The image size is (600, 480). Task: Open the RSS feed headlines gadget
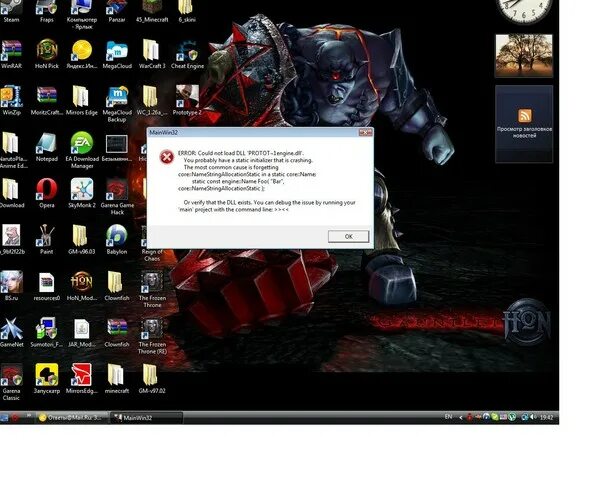pyautogui.click(x=524, y=124)
